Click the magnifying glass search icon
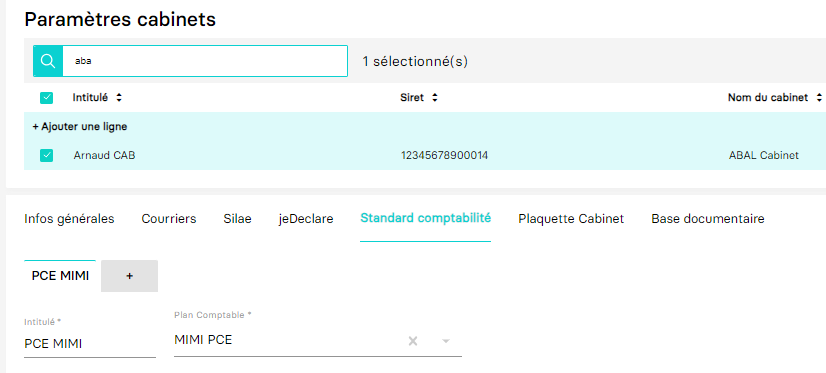 (x=48, y=61)
